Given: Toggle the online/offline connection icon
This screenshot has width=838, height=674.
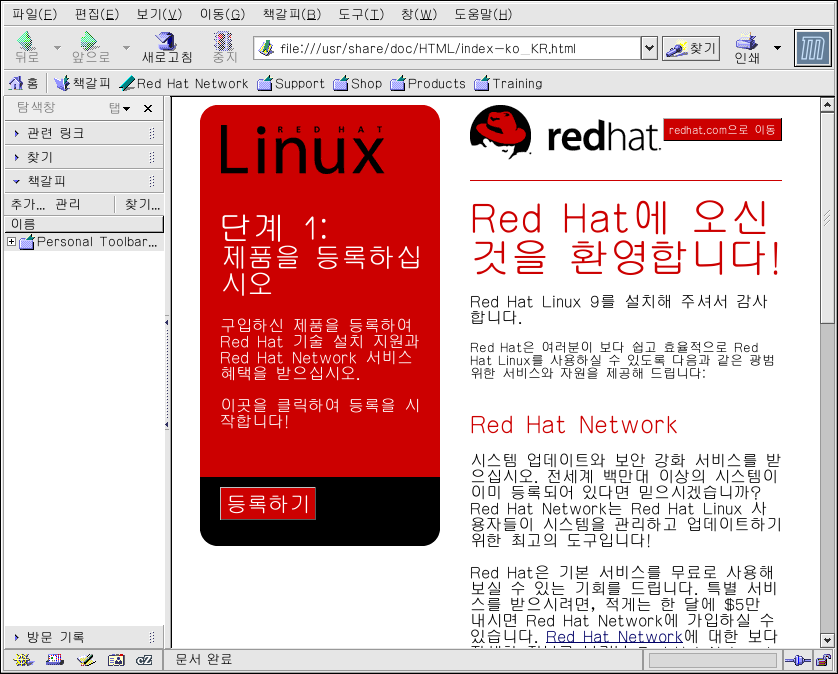Looking at the screenshot, I should (x=797, y=660).
